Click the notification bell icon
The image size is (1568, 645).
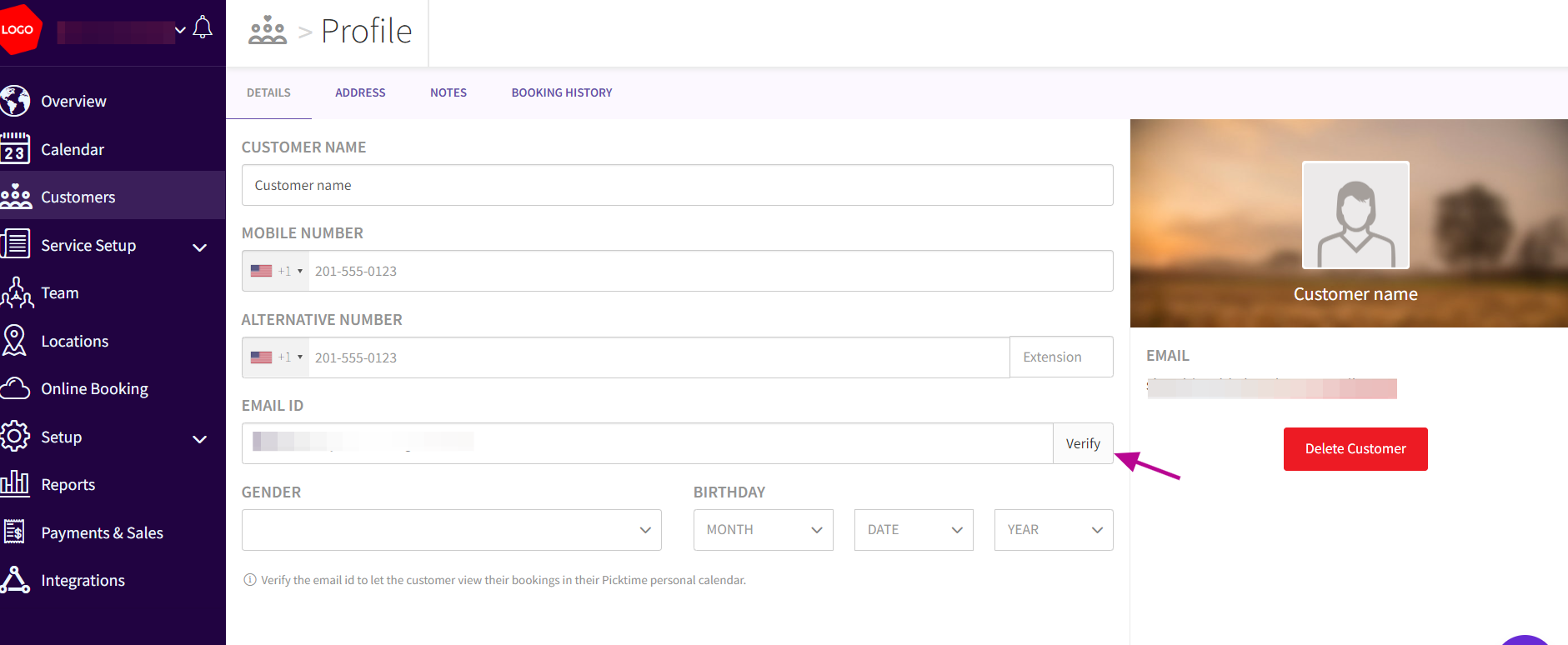(203, 28)
